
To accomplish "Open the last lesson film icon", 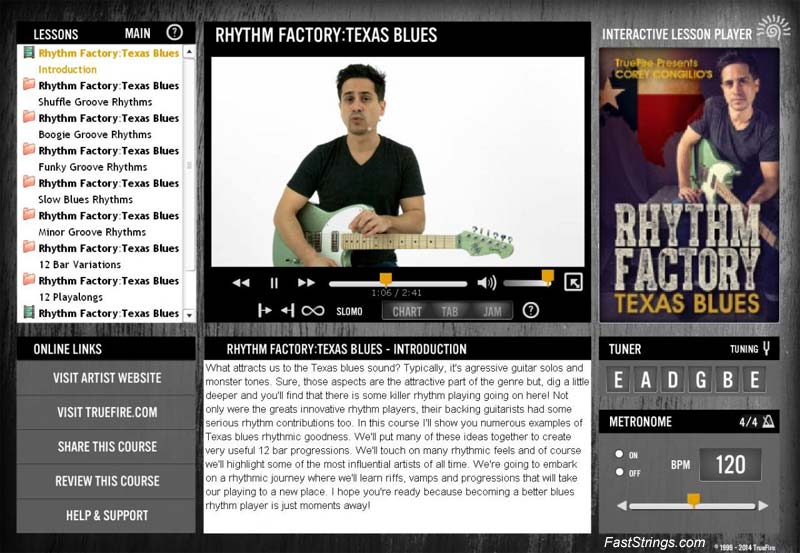I will pyautogui.click(x=29, y=312).
